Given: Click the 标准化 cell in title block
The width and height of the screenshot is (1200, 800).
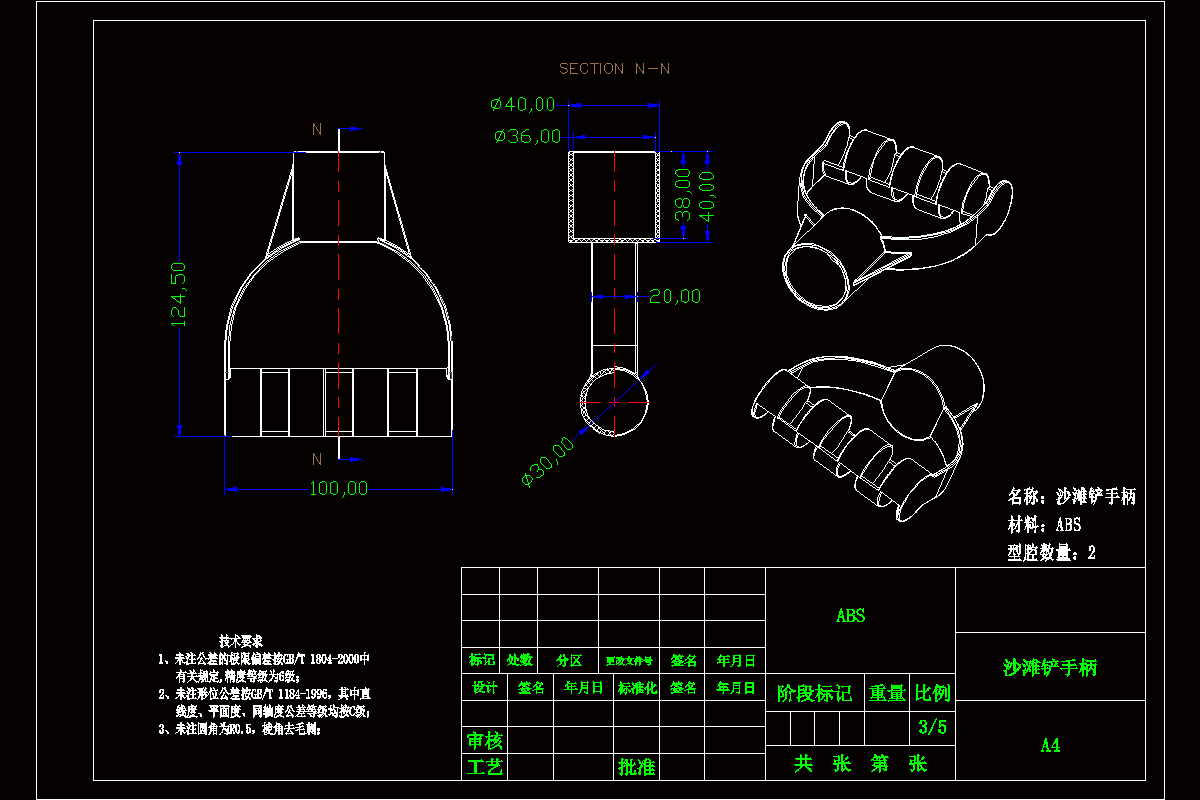Looking at the screenshot, I should 637,688.
